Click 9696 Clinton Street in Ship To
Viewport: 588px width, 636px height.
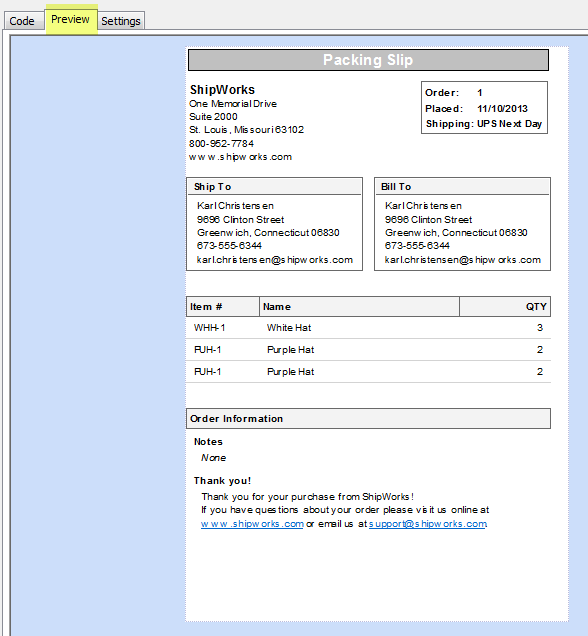pos(240,220)
